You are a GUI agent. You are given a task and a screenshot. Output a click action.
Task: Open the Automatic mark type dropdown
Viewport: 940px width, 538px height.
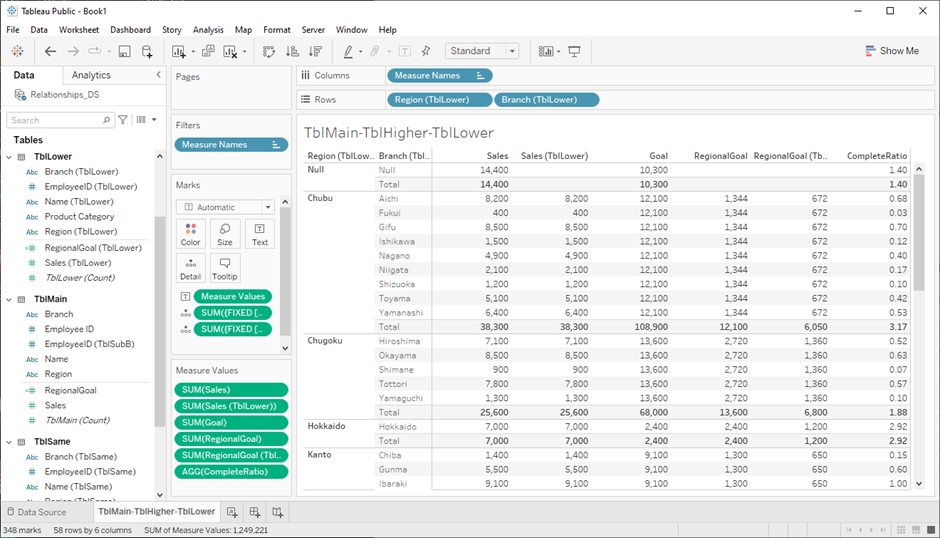pos(225,207)
